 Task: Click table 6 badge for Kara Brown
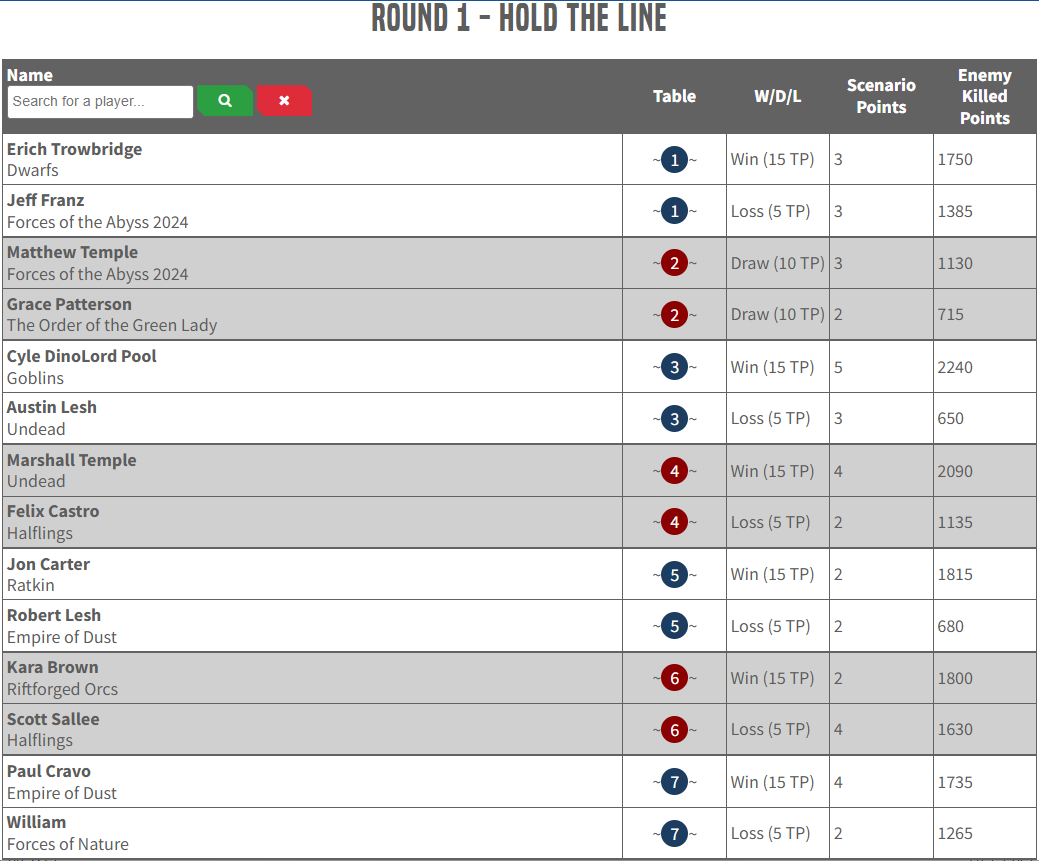point(675,678)
